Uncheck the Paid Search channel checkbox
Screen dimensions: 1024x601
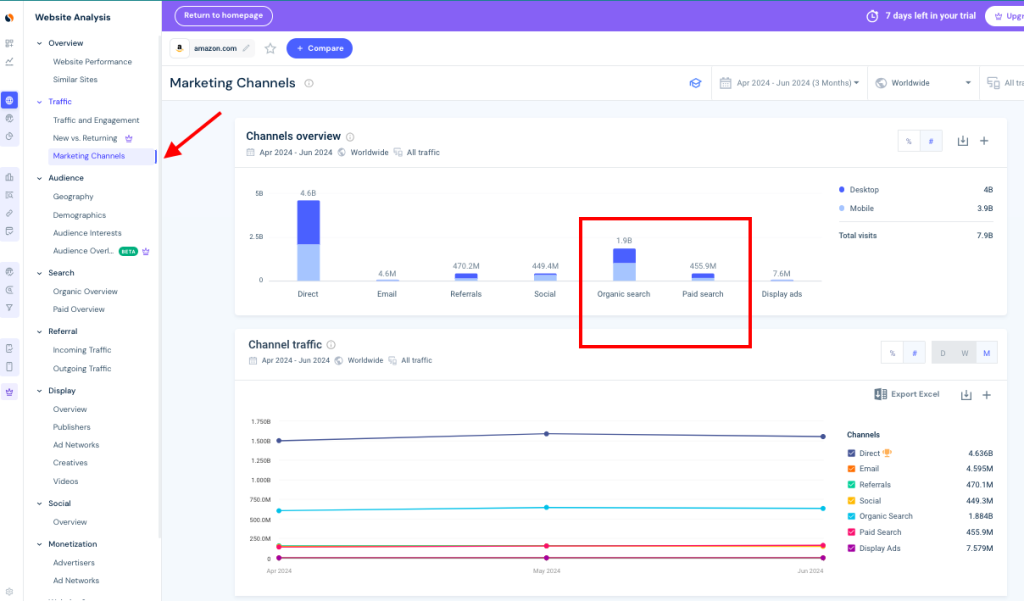(x=851, y=532)
